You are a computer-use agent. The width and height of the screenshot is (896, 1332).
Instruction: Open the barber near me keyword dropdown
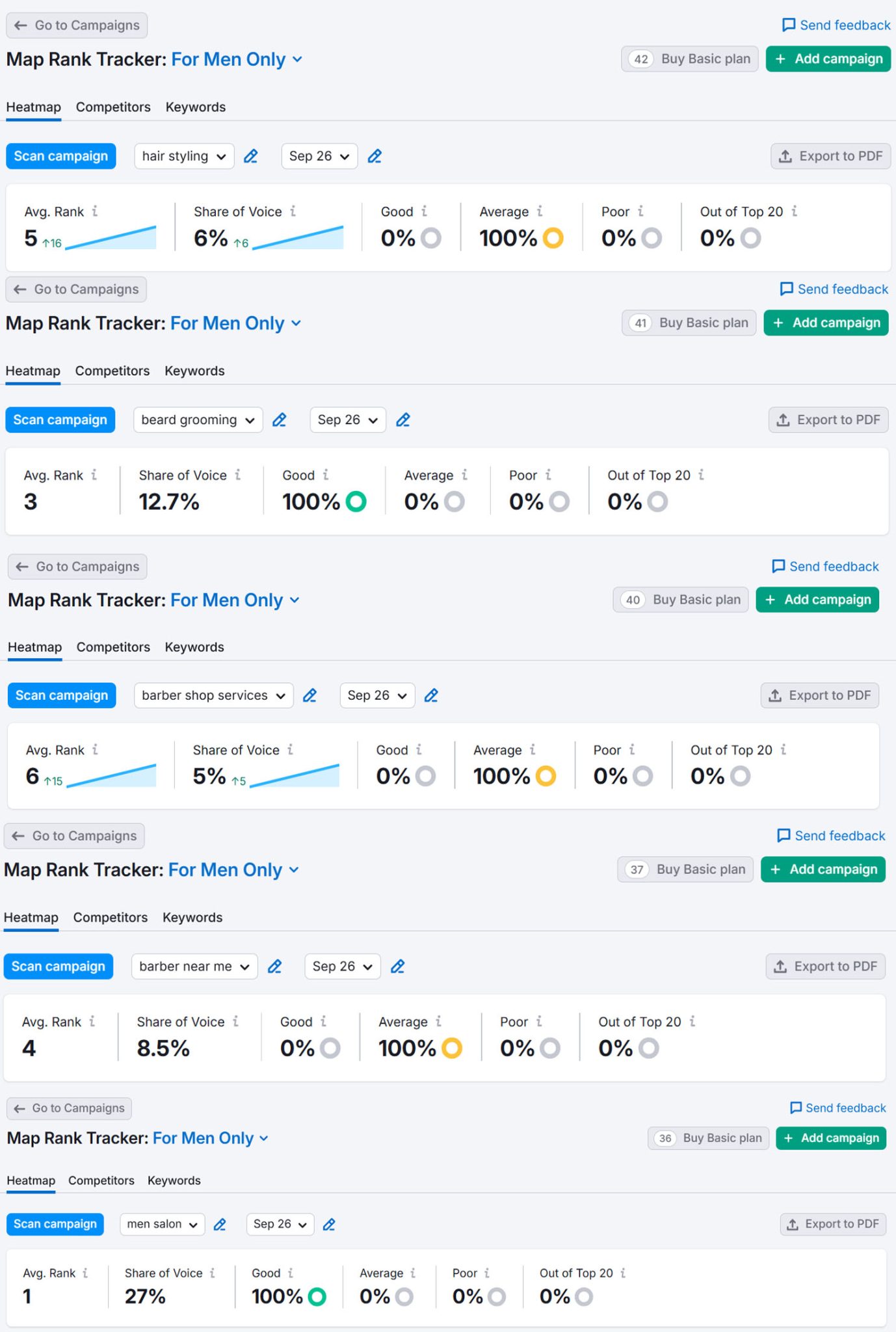[194, 966]
